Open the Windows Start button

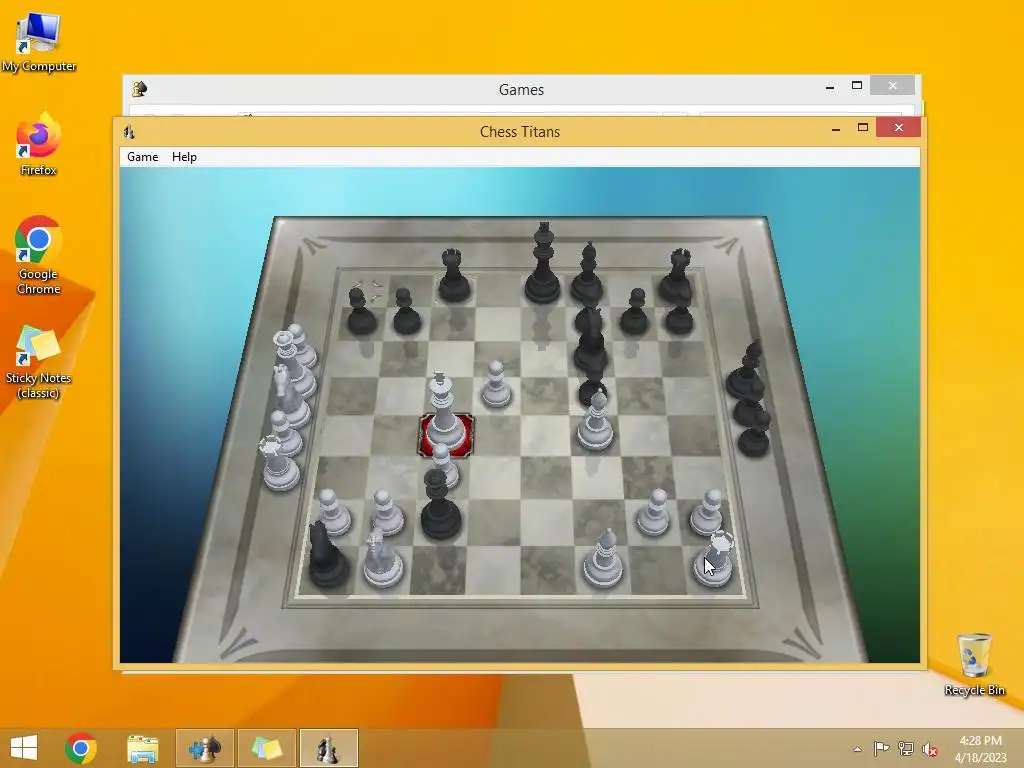click(x=24, y=748)
